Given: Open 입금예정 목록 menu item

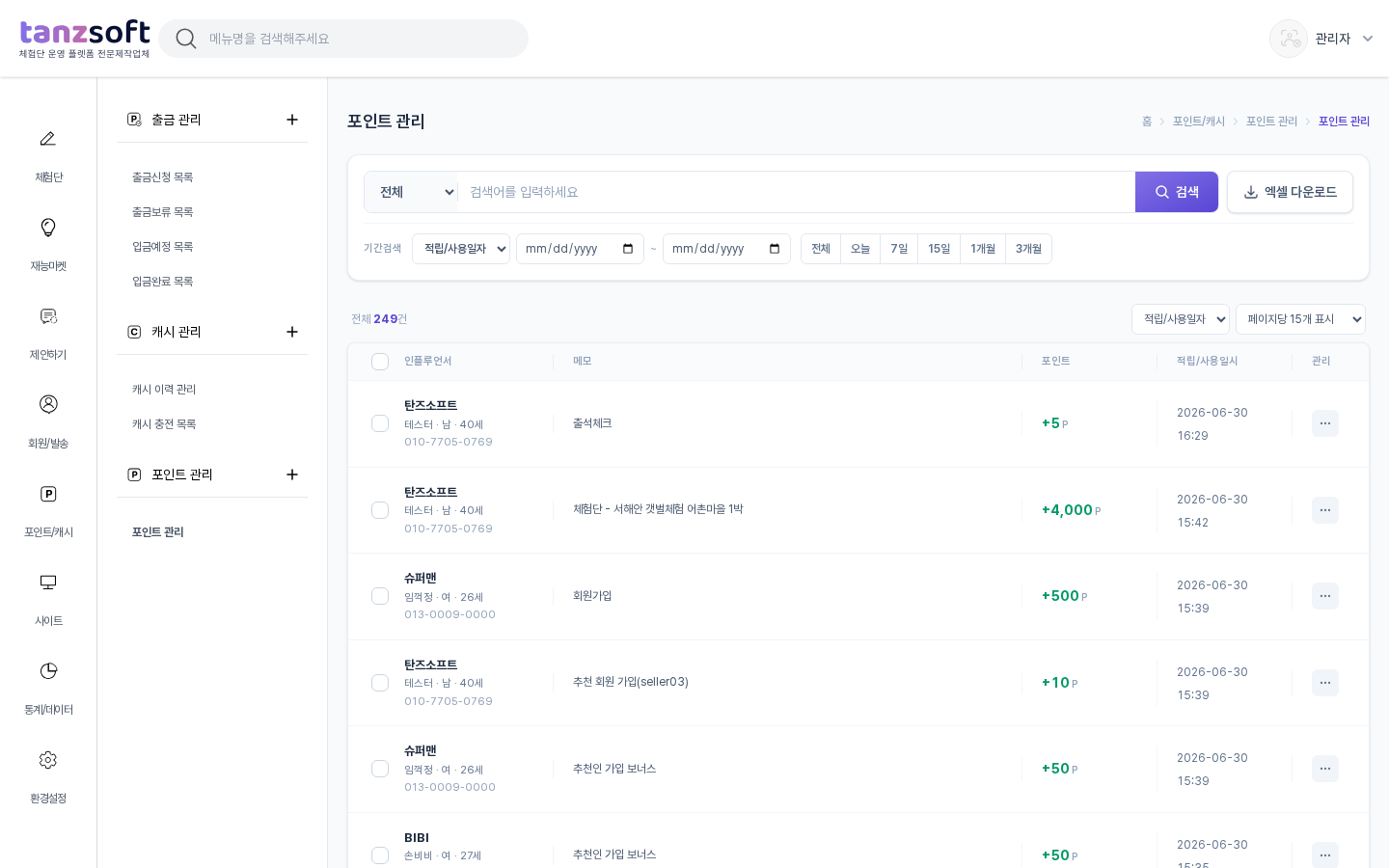Looking at the screenshot, I should [163, 247].
